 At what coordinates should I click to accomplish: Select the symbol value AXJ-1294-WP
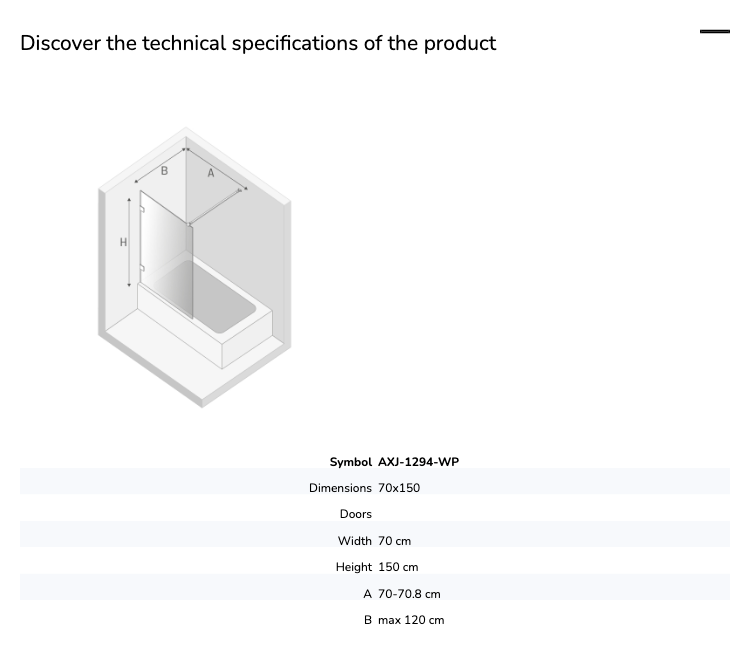click(x=419, y=462)
